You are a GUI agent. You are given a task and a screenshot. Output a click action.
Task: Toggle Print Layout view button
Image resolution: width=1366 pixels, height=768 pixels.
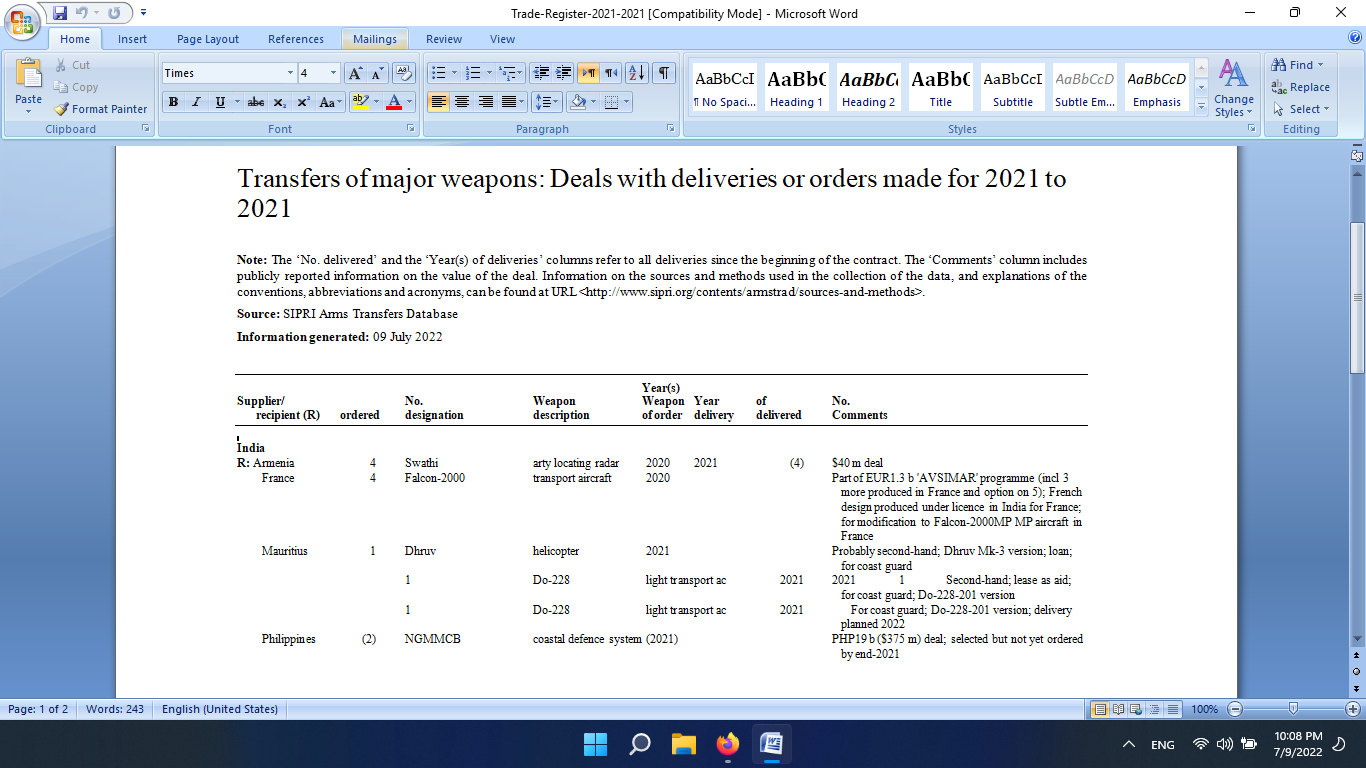pyautogui.click(x=1101, y=709)
